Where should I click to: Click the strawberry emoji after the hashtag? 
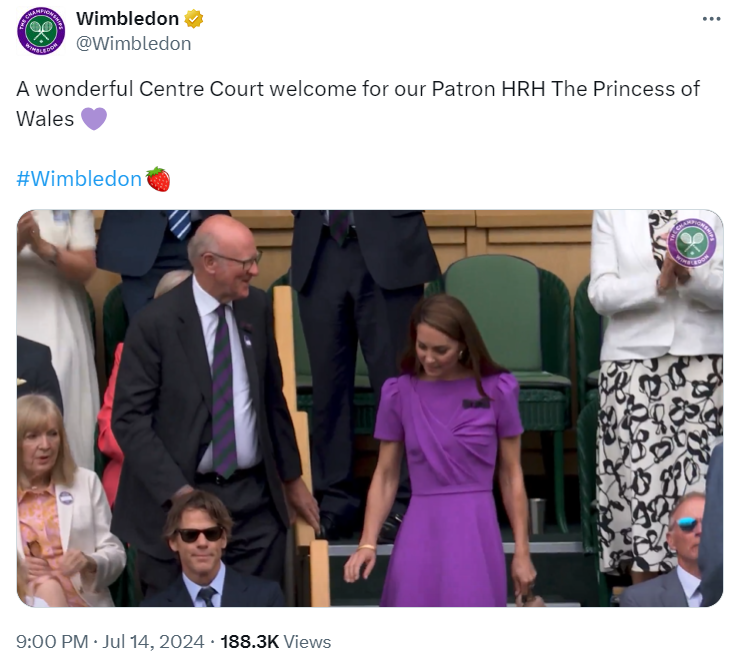point(158,179)
